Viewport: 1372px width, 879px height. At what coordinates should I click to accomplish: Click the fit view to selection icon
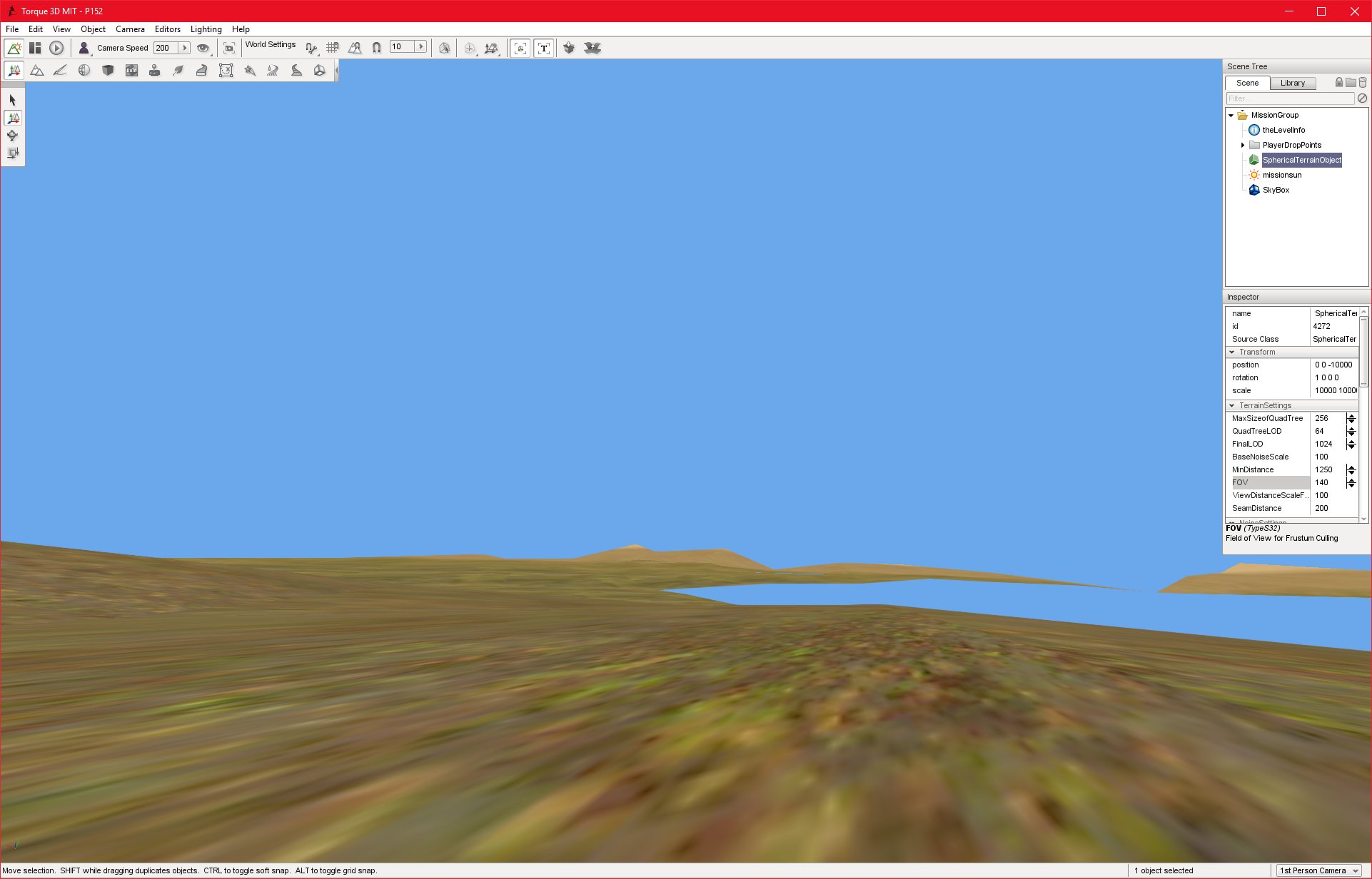(x=229, y=48)
